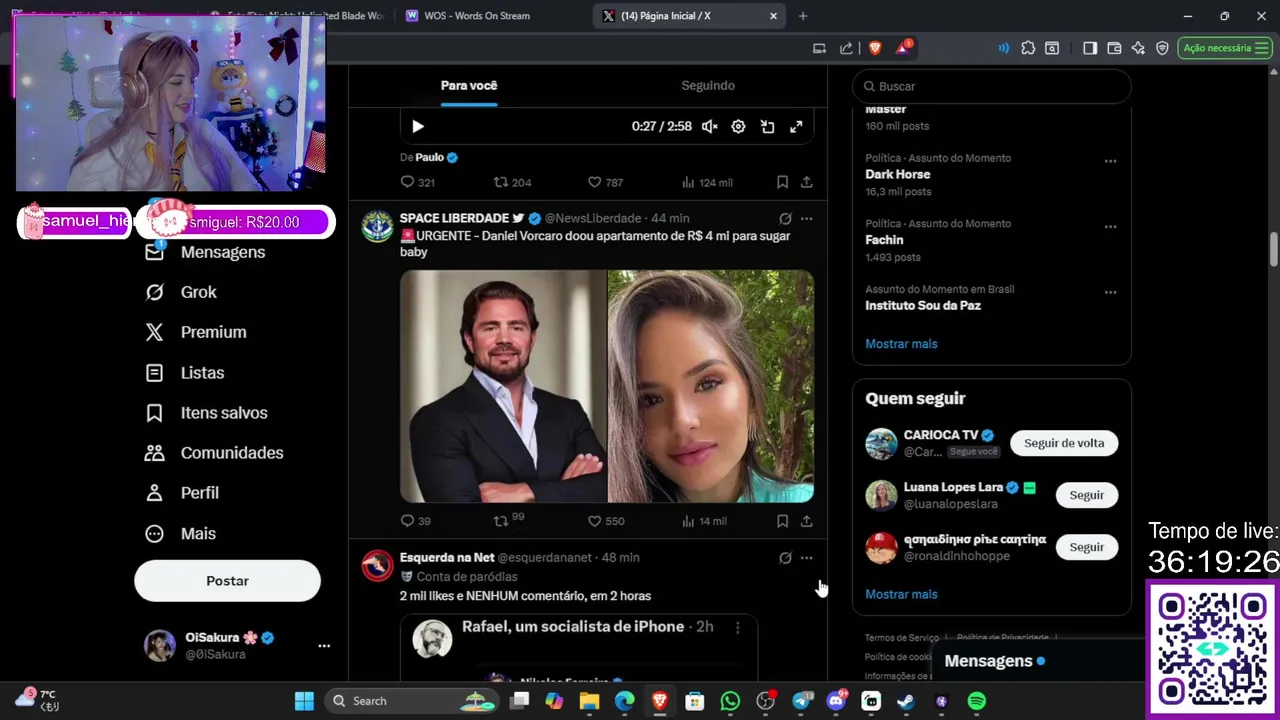Reply to post with 39 comments
The image size is (1280, 720).
(x=415, y=521)
